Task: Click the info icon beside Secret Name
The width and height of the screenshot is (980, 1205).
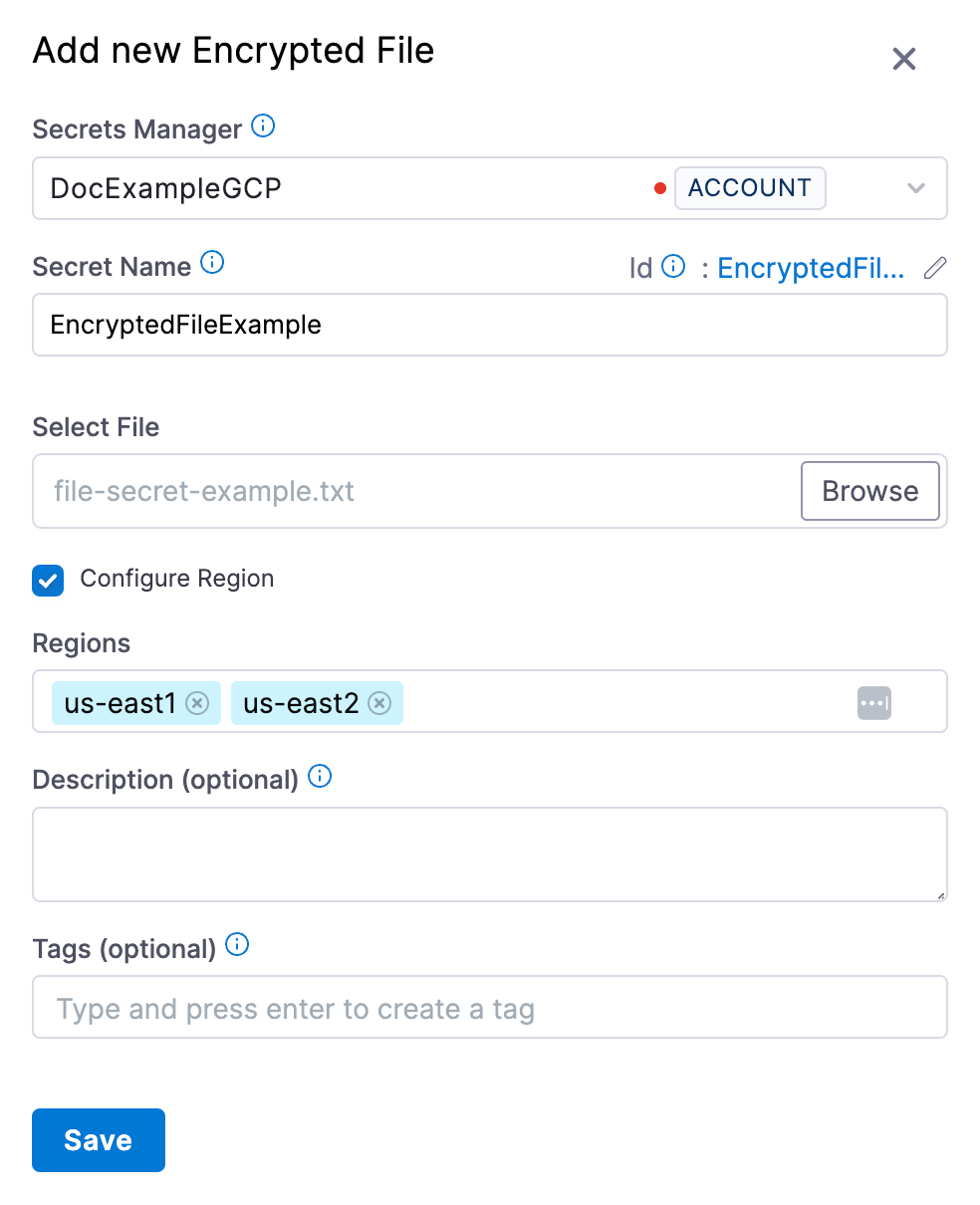Action: (212, 263)
